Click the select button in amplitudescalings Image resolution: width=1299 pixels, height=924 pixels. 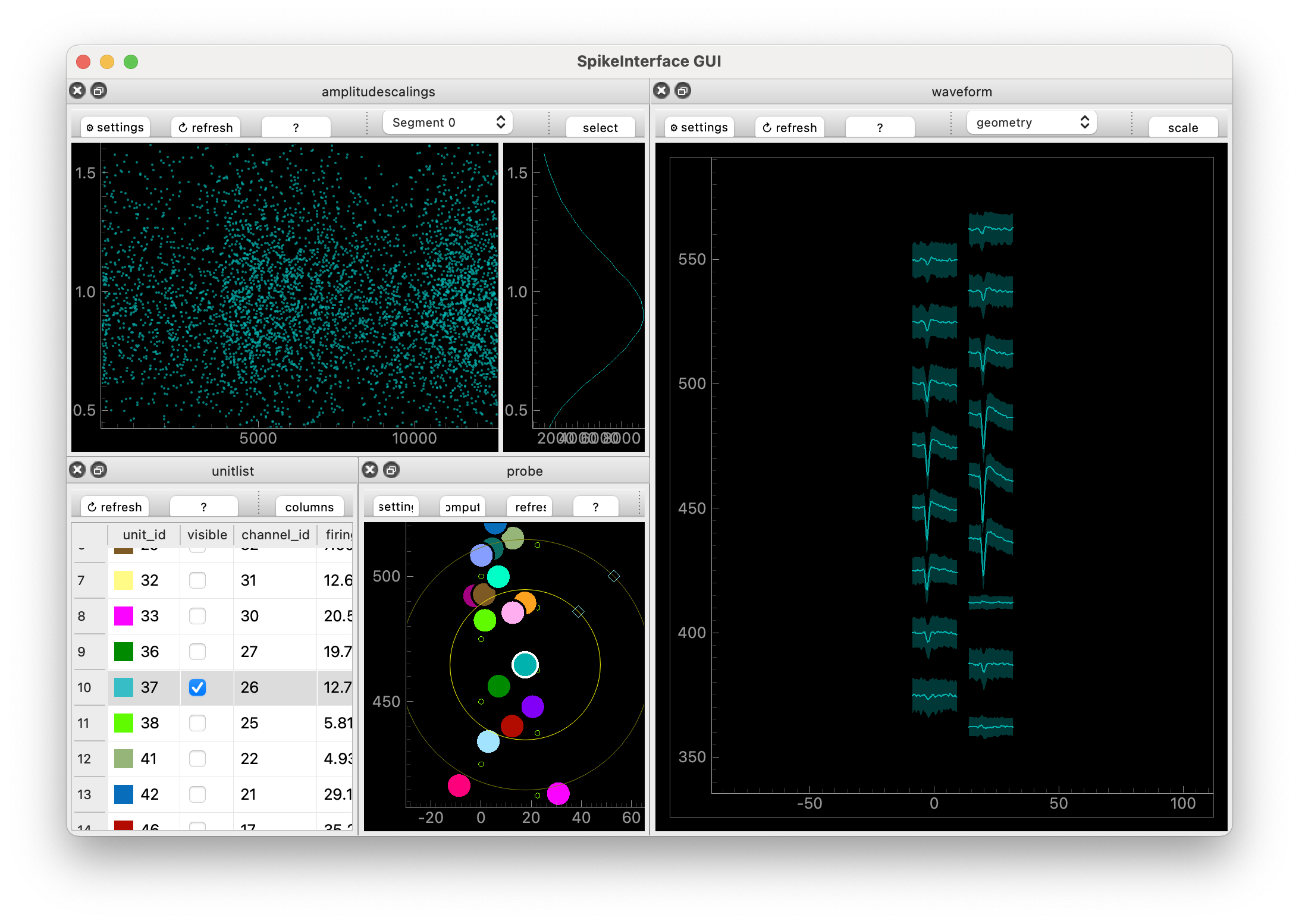pos(601,127)
